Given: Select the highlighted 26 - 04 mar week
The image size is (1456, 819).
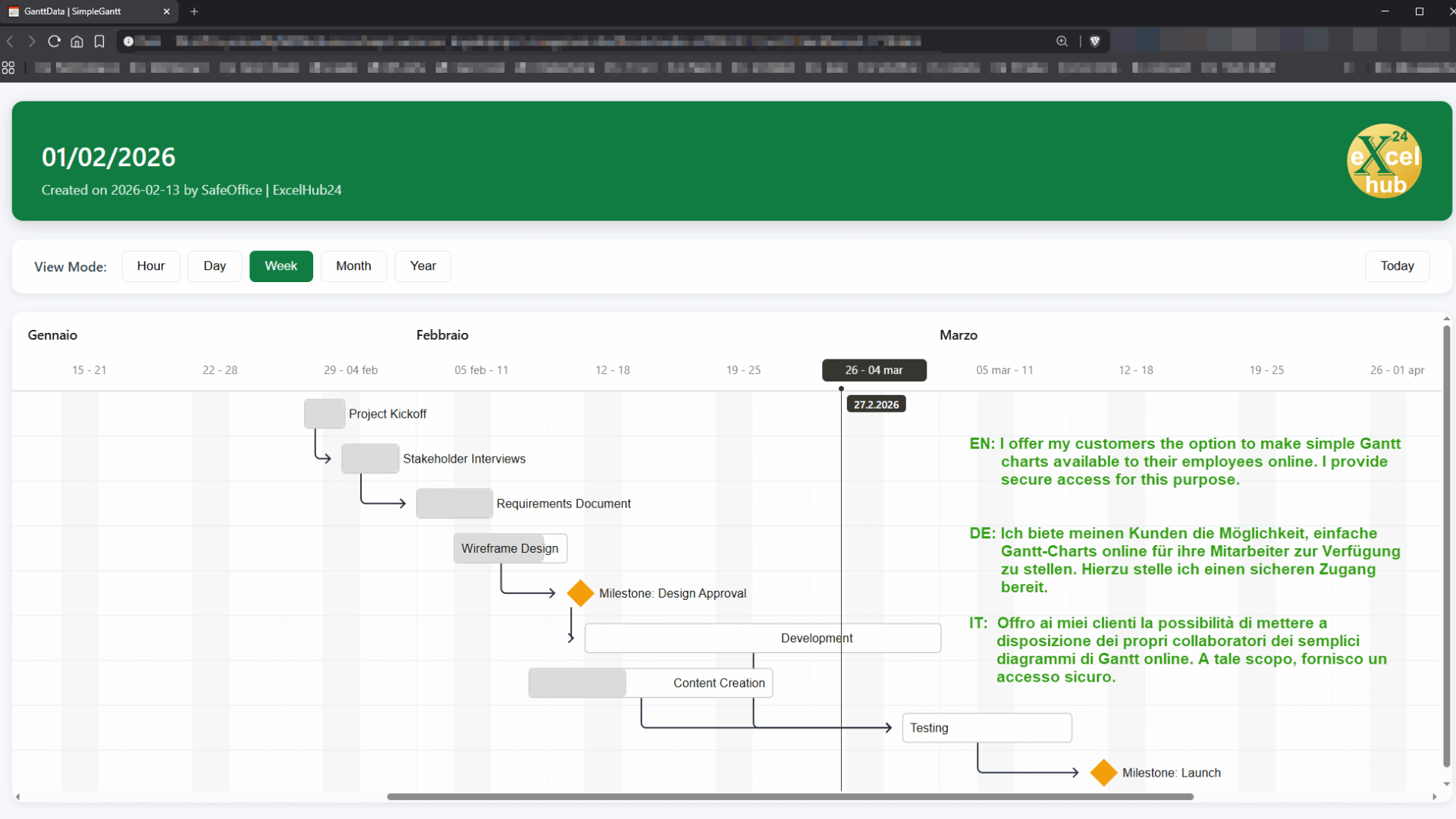Looking at the screenshot, I should 874,370.
